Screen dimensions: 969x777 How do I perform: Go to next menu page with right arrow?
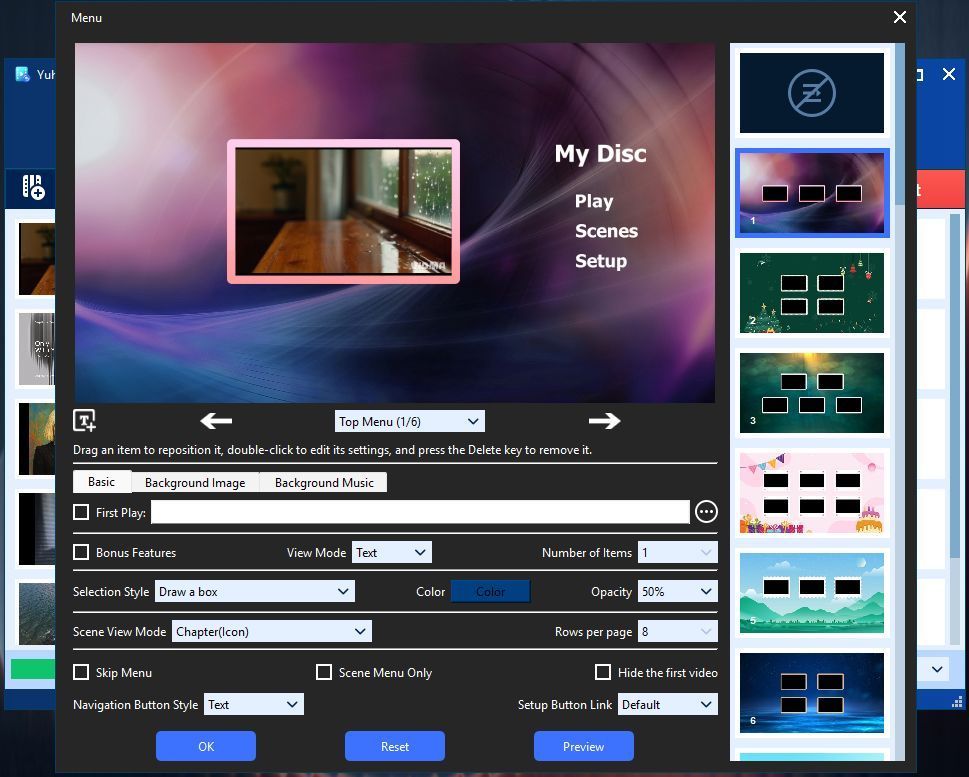604,421
